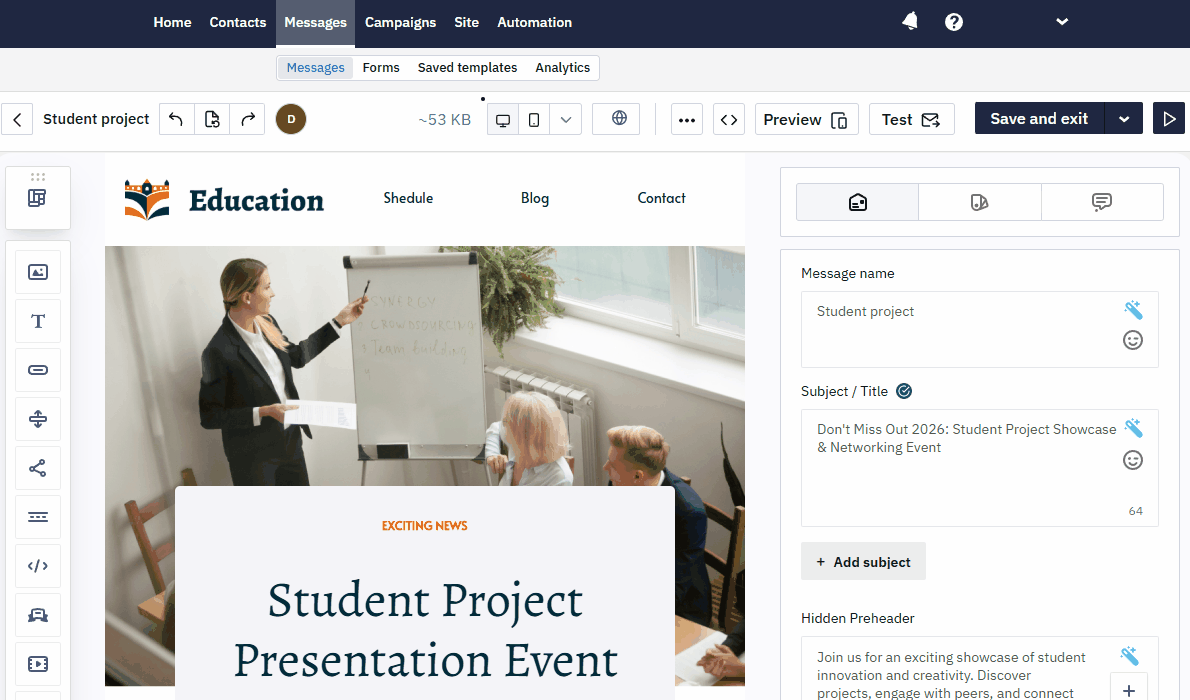Click the user avatar labeled D

pyautogui.click(x=291, y=119)
